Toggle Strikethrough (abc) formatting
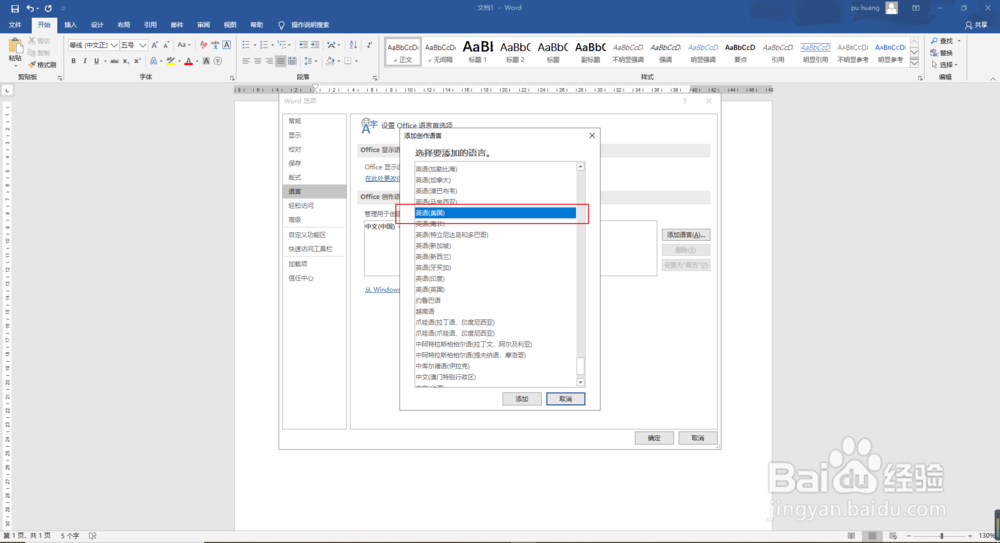Image resolution: width=1000 pixels, height=543 pixels. [114, 61]
